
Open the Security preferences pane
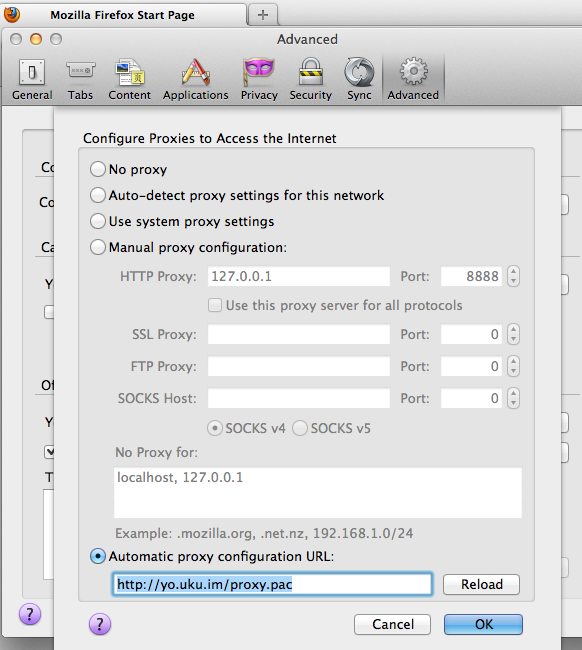point(310,80)
